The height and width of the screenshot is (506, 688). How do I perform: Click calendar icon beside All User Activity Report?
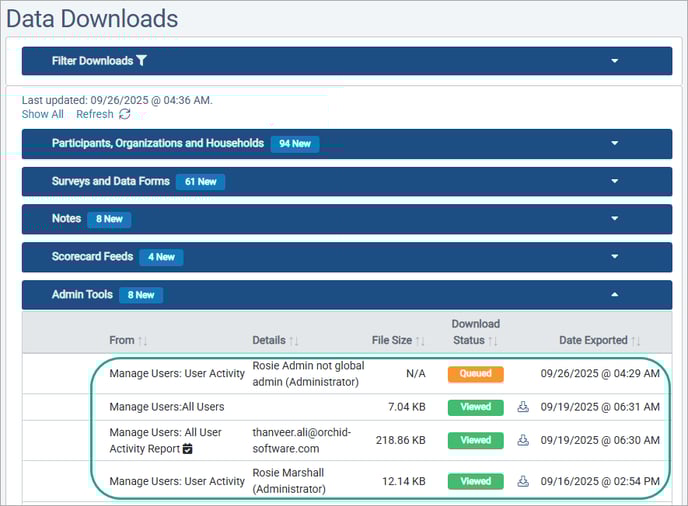click(x=188, y=449)
